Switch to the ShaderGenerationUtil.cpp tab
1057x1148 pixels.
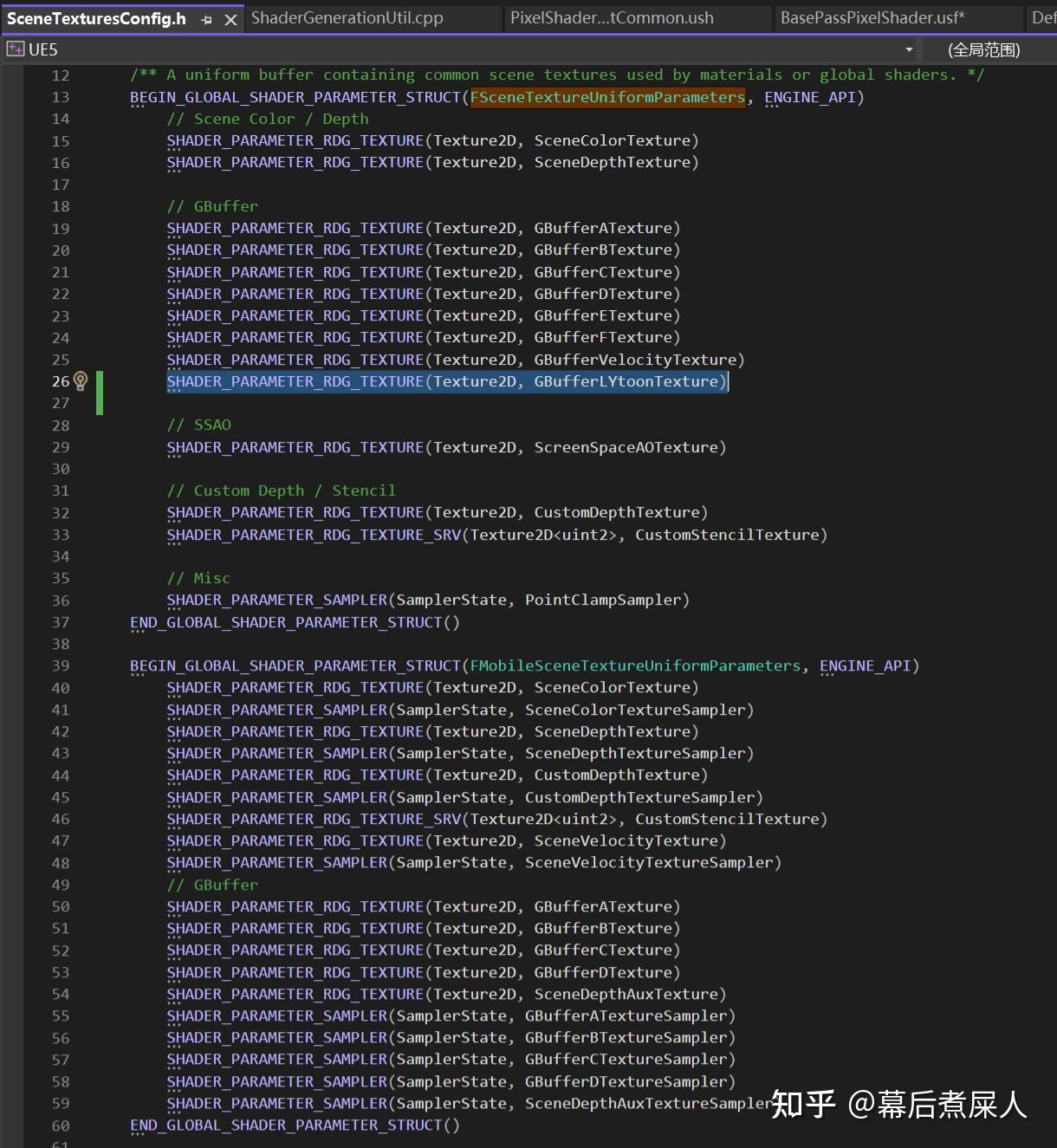[x=373, y=18]
